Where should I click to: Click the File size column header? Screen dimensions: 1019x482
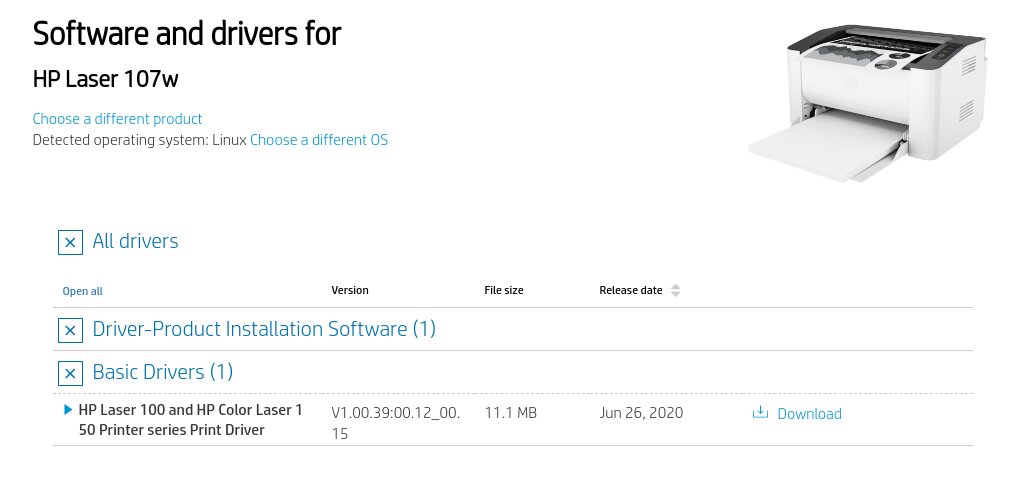coord(503,291)
